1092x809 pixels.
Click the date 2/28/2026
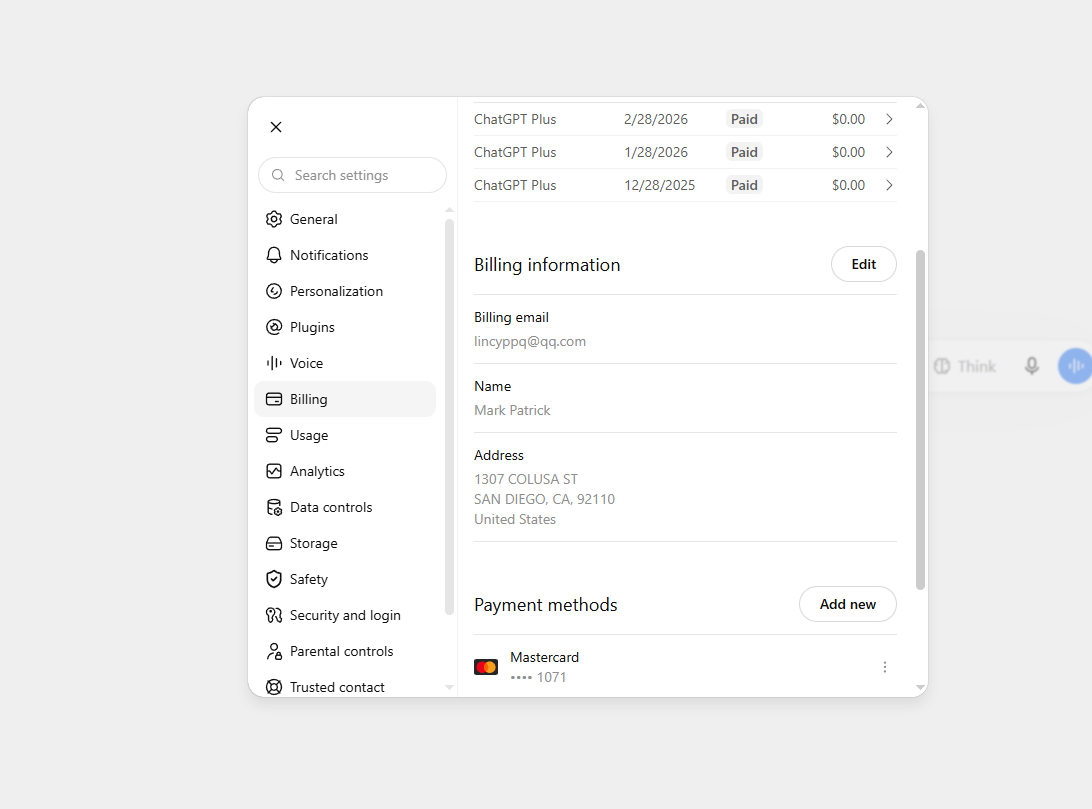[x=655, y=119]
